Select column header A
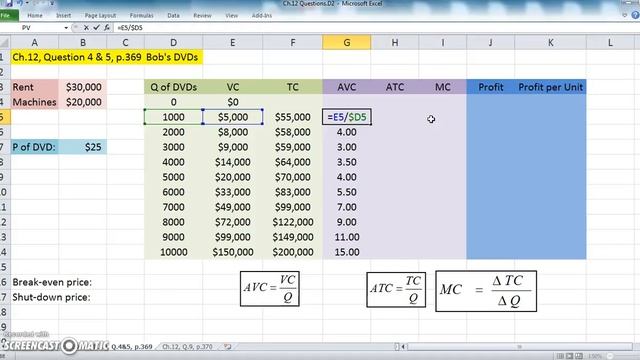The image size is (640, 360). click(35, 42)
